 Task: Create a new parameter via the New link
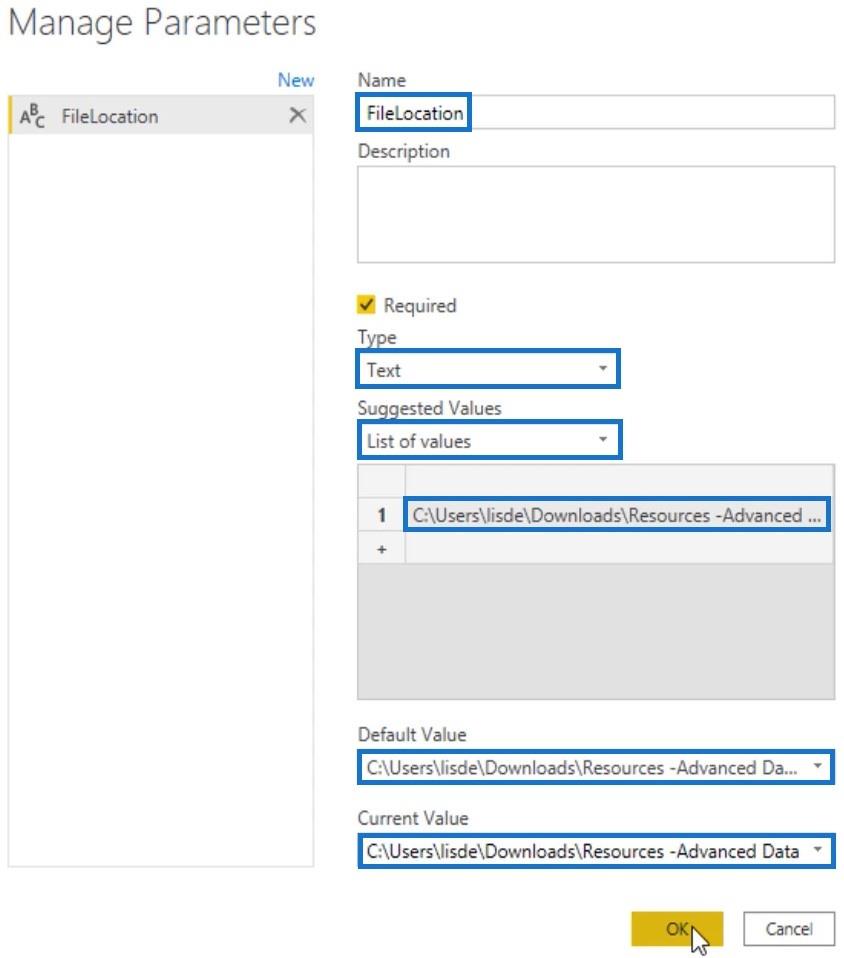[295, 80]
